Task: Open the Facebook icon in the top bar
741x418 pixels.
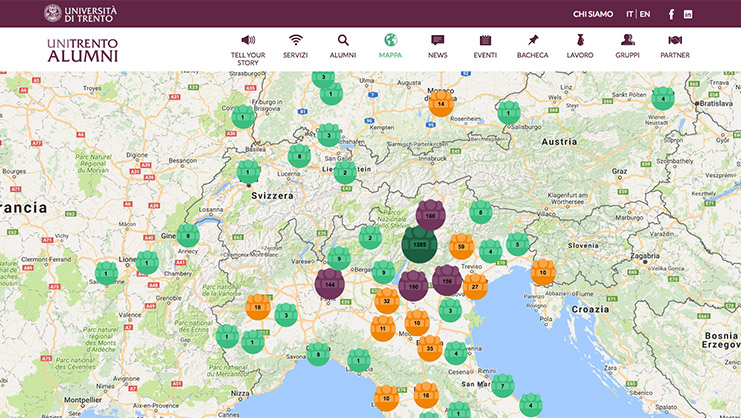Action: [671, 14]
